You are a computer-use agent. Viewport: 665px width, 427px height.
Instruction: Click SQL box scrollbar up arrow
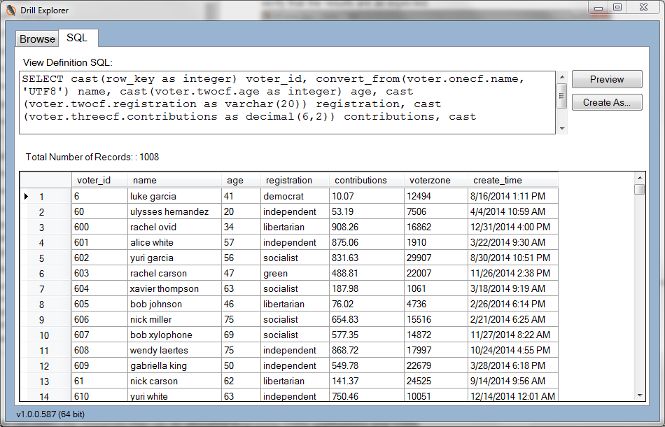(x=562, y=77)
